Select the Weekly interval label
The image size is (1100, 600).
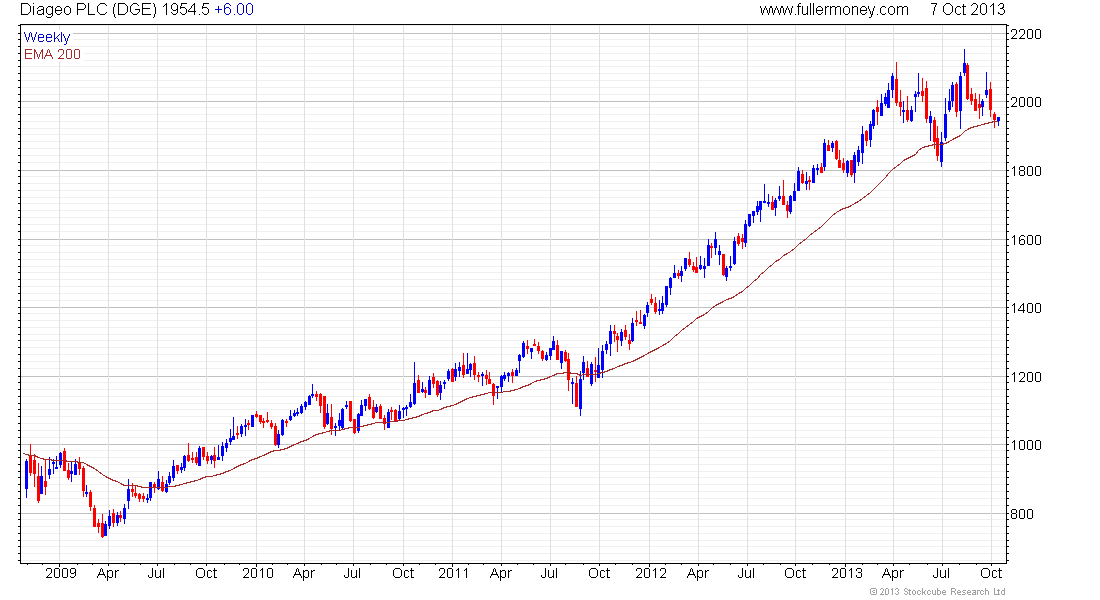tap(47, 37)
